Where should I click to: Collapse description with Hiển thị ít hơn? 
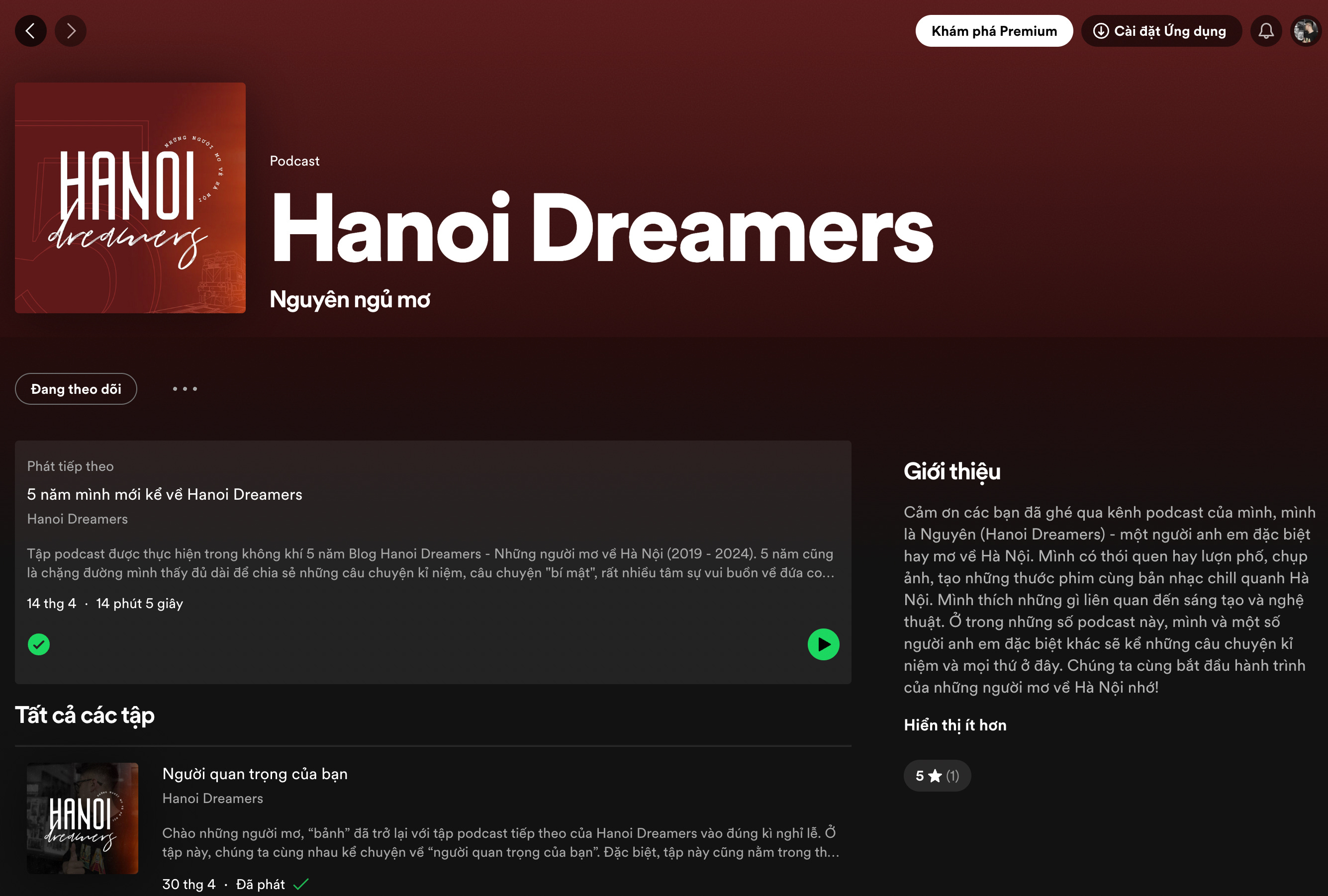955,725
